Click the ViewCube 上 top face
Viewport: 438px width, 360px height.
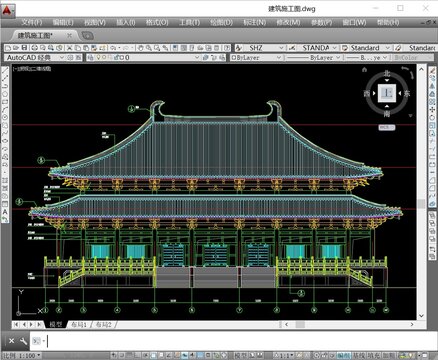pyautogui.click(x=387, y=93)
